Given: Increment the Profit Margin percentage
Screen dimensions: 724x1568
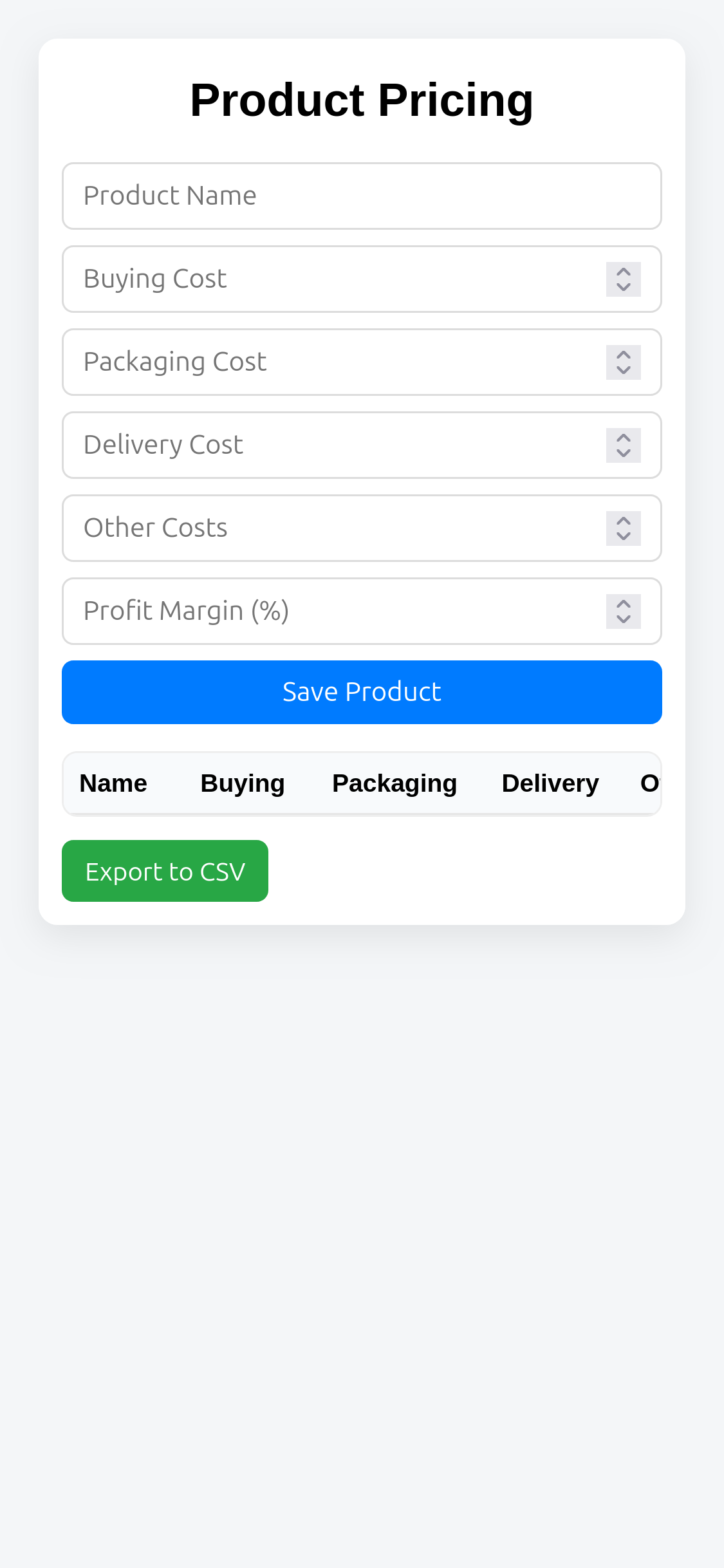Looking at the screenshot, I should pos(623,604).
